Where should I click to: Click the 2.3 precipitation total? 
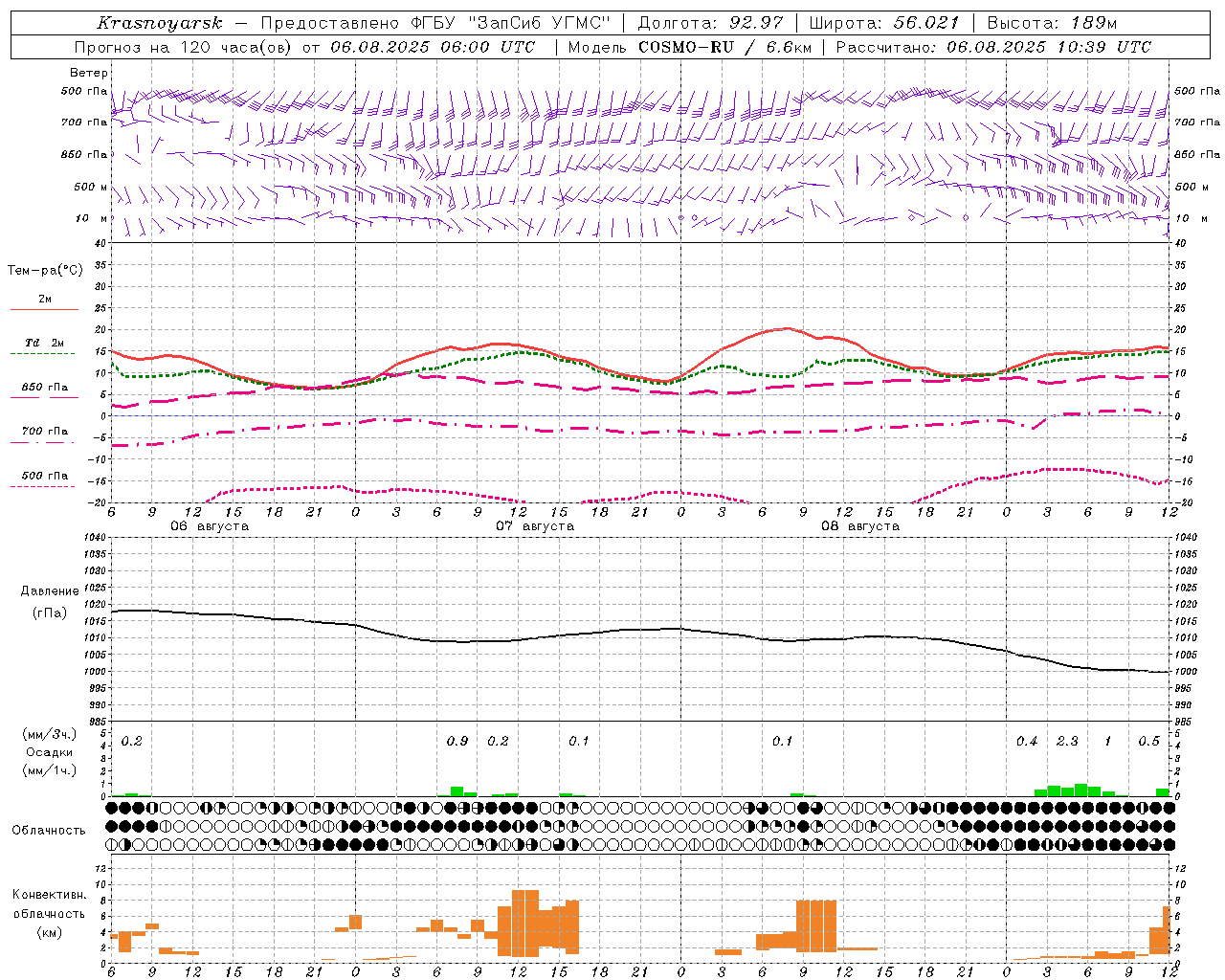(x=1067, y=742)
